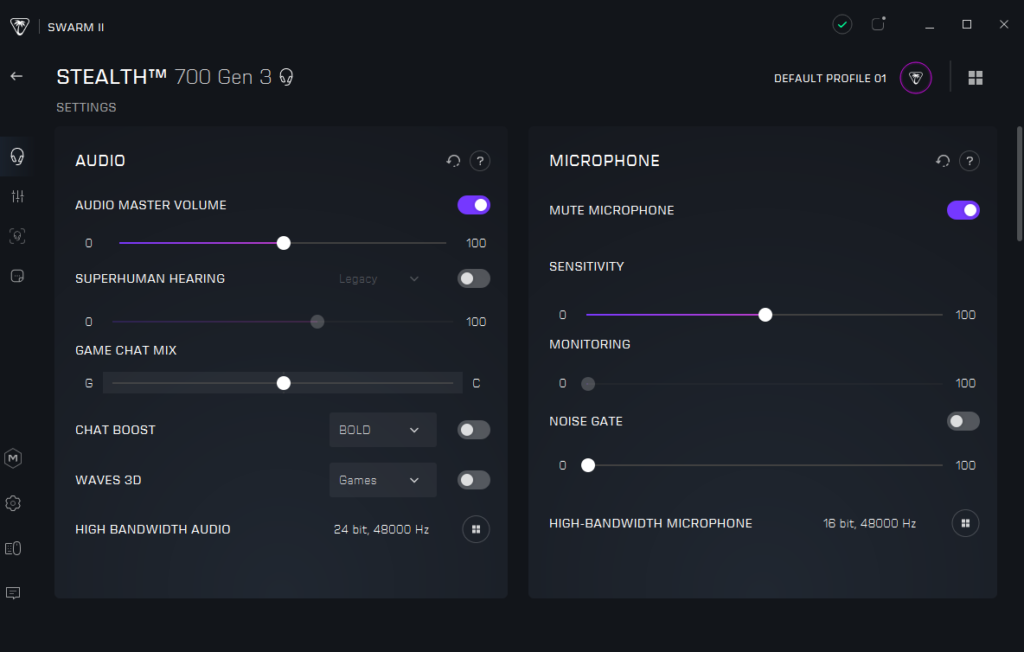Select the headset settings sidebar tab
This screenshot has width=1024, height=652.
click(x=17, y=156)
